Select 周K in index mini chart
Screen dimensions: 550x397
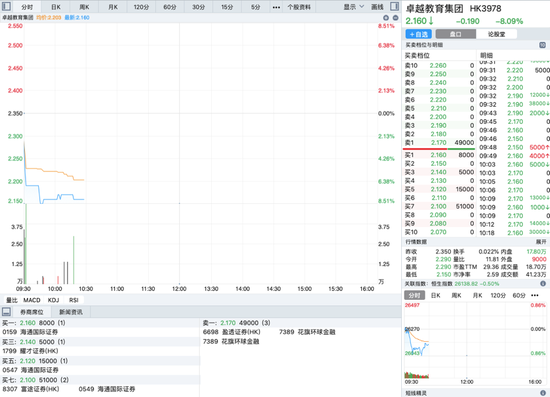[x=456, y=295]
